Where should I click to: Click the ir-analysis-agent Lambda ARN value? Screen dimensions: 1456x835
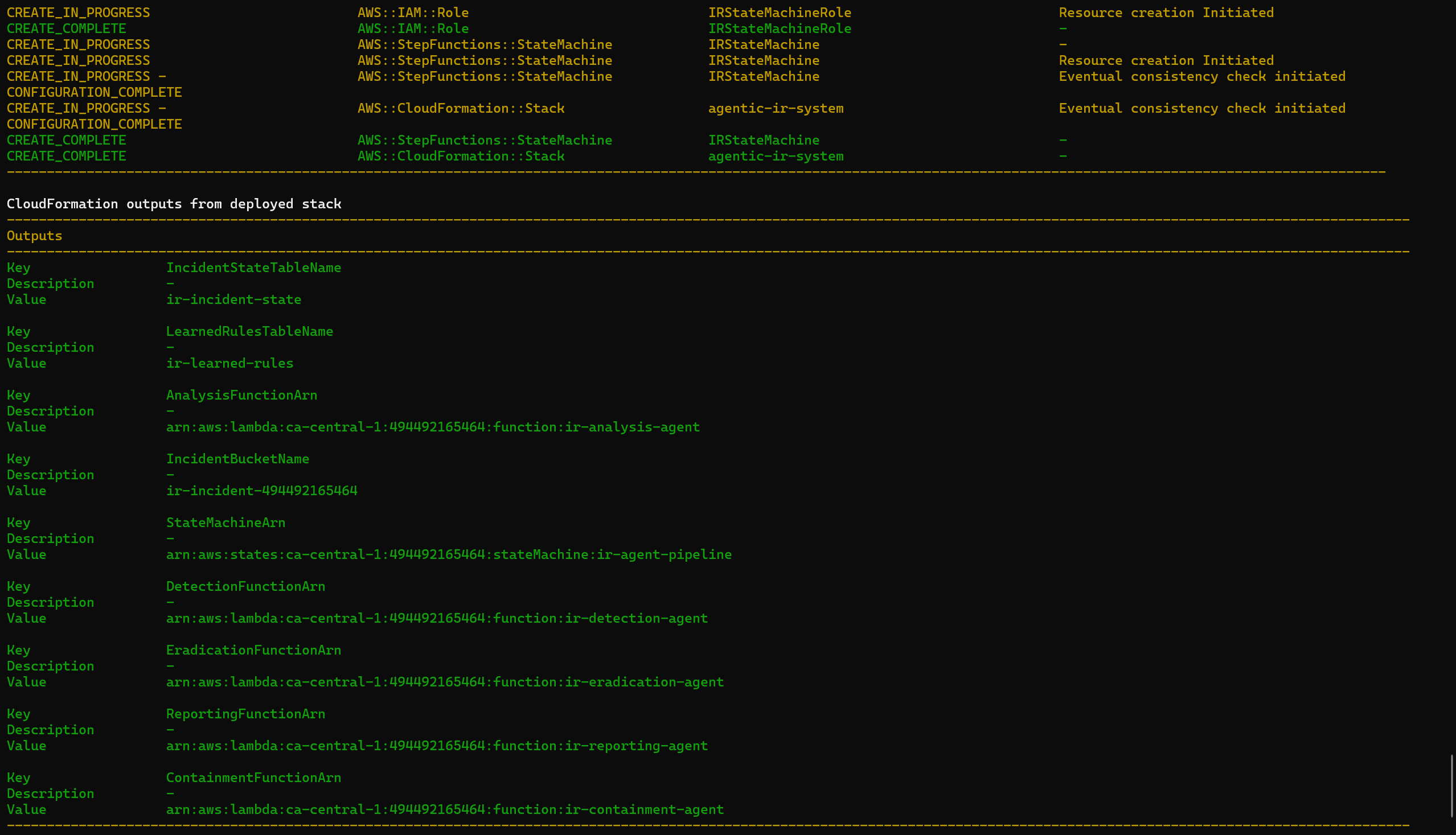tap(433, 427)
